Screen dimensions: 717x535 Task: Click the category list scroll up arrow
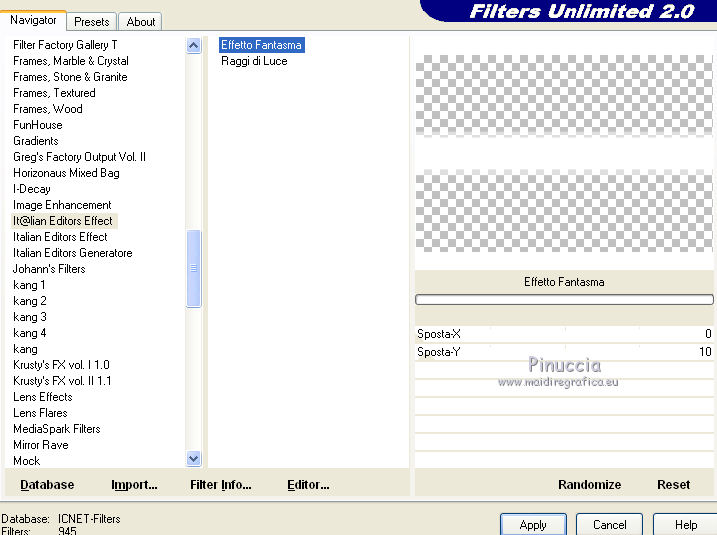click(x=193, y=45)
